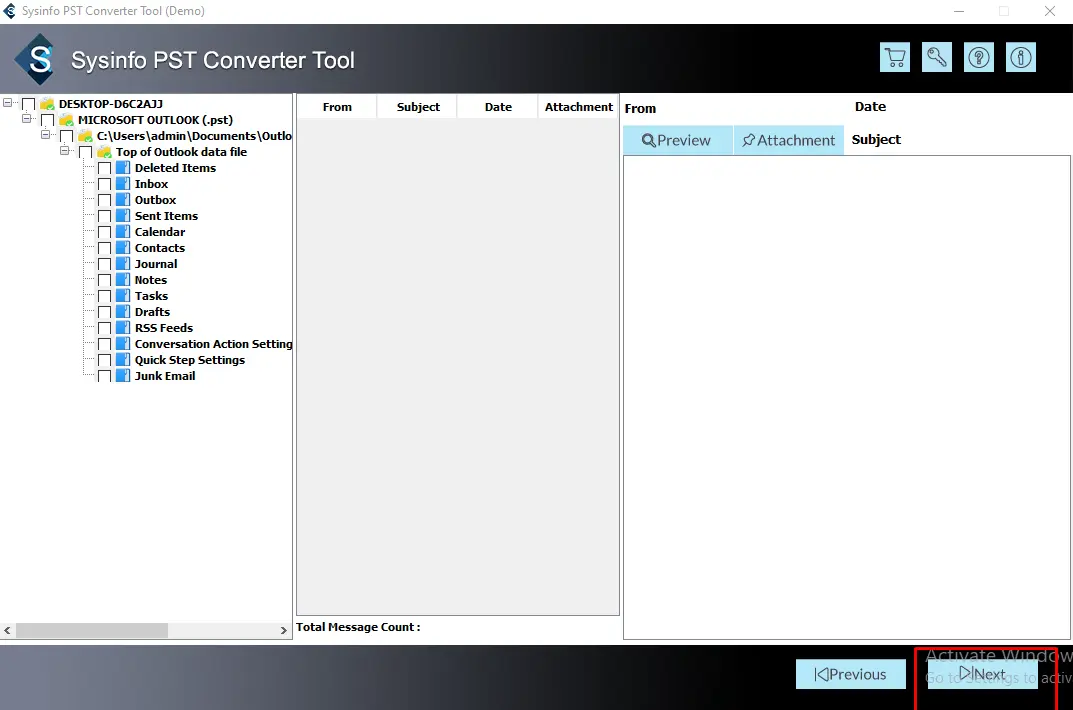Collapse the C:\Users\admin\Documents path node
The height and width of the screenshot is (710, 1073).
tap(45, 134)
